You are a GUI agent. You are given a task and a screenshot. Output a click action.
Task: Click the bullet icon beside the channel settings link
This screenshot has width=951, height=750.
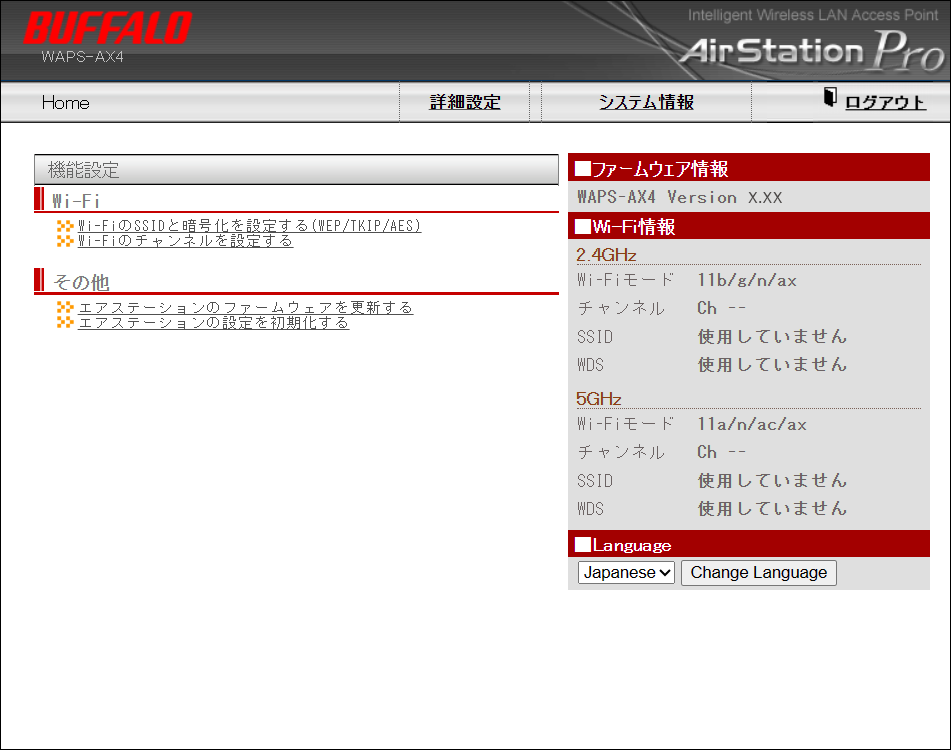pos(64,240)
